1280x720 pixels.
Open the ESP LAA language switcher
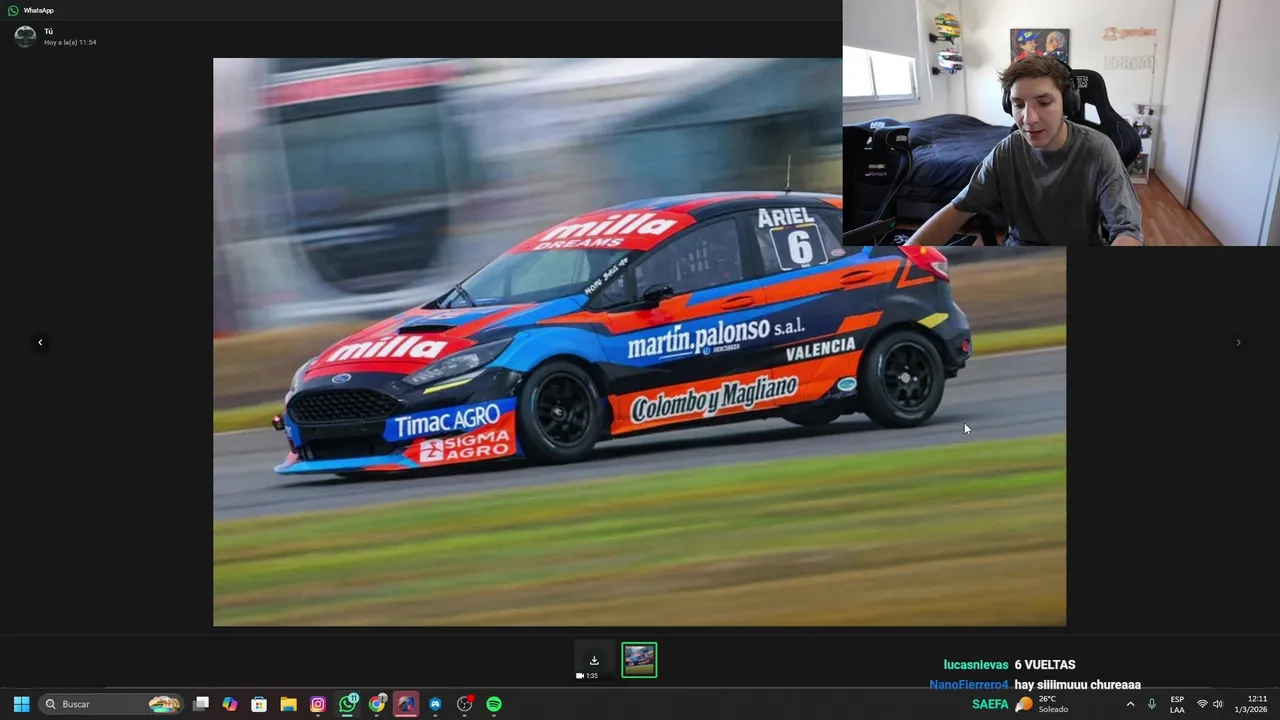click(x=1177, y=704)
